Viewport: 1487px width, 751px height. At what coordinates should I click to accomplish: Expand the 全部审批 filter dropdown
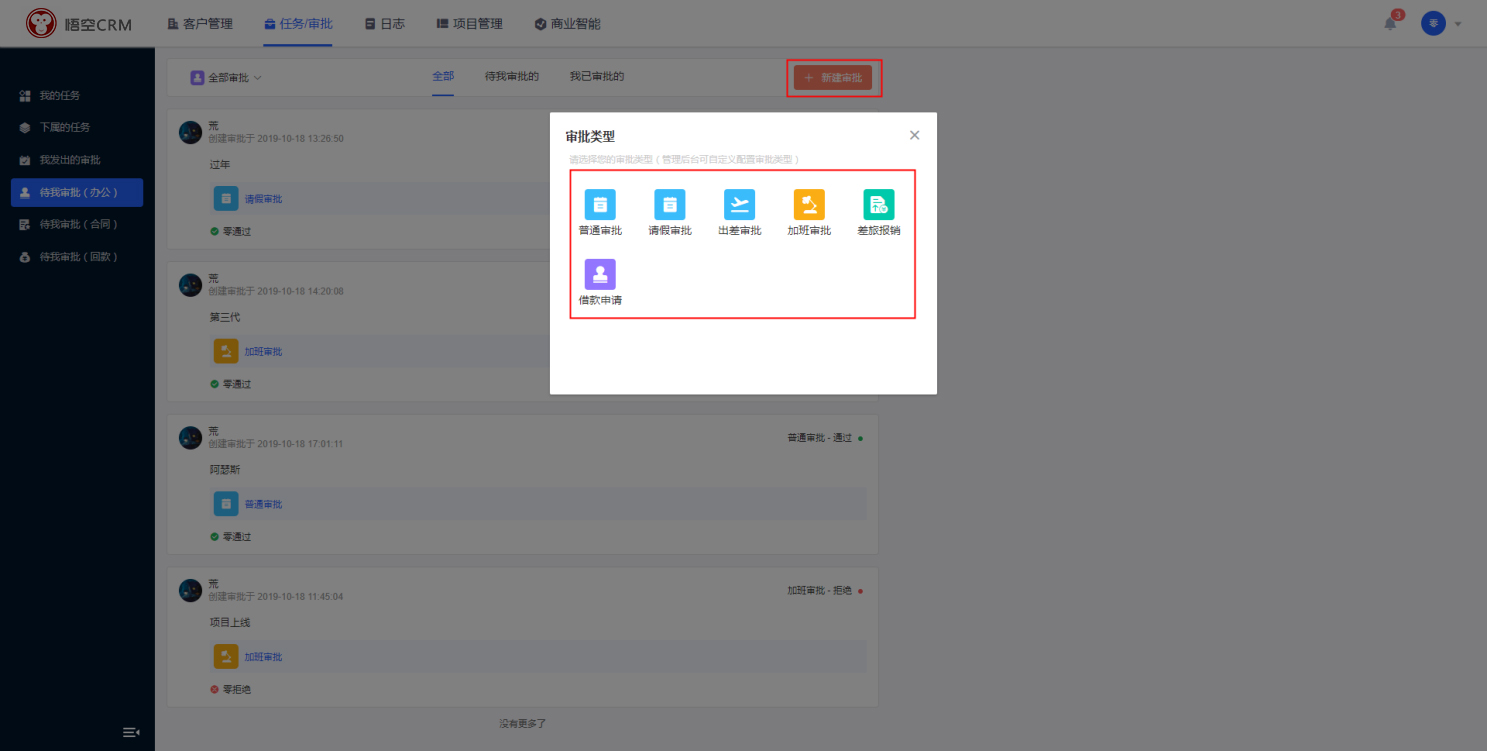226,77
